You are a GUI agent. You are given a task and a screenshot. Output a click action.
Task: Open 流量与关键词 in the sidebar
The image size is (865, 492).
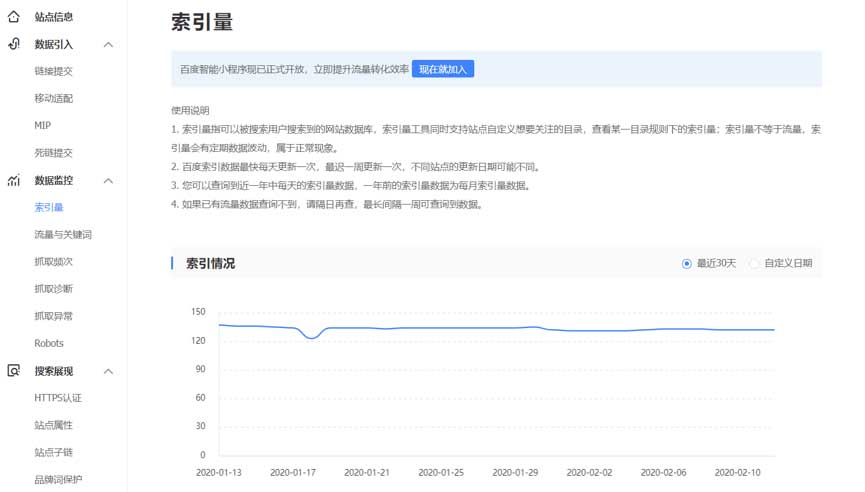tap(63, 235)
